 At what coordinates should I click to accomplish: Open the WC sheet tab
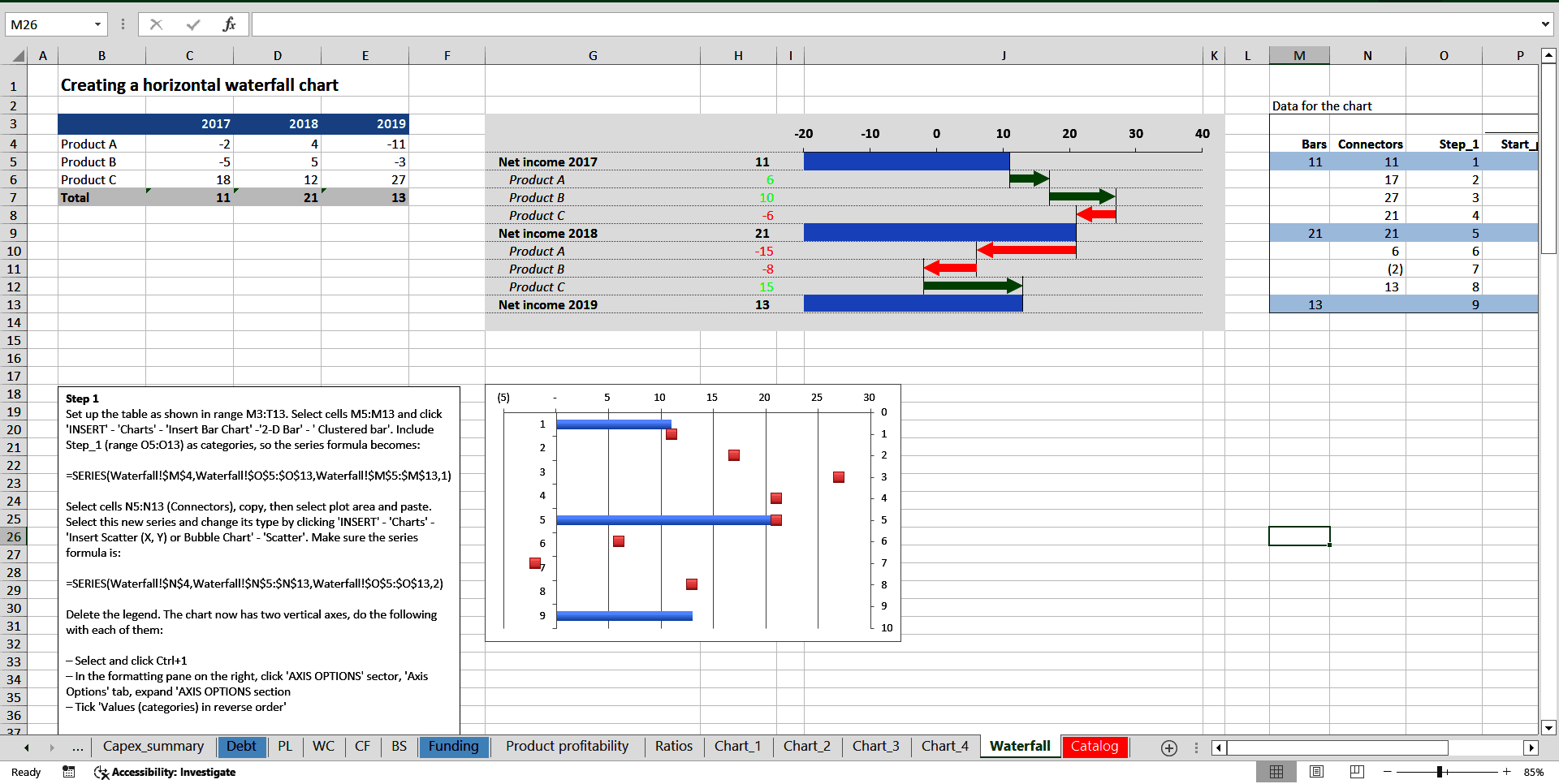click(323, 747)
